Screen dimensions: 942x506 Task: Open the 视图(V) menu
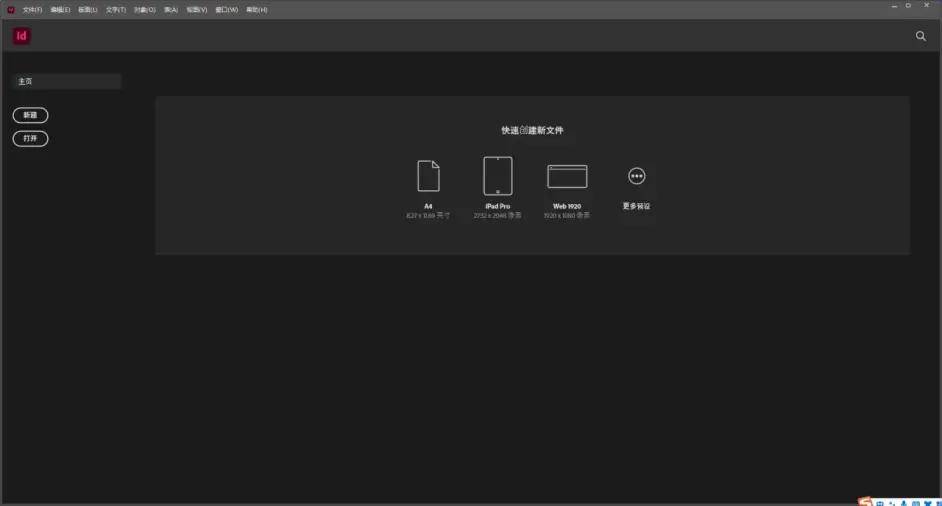coord(196,10)
